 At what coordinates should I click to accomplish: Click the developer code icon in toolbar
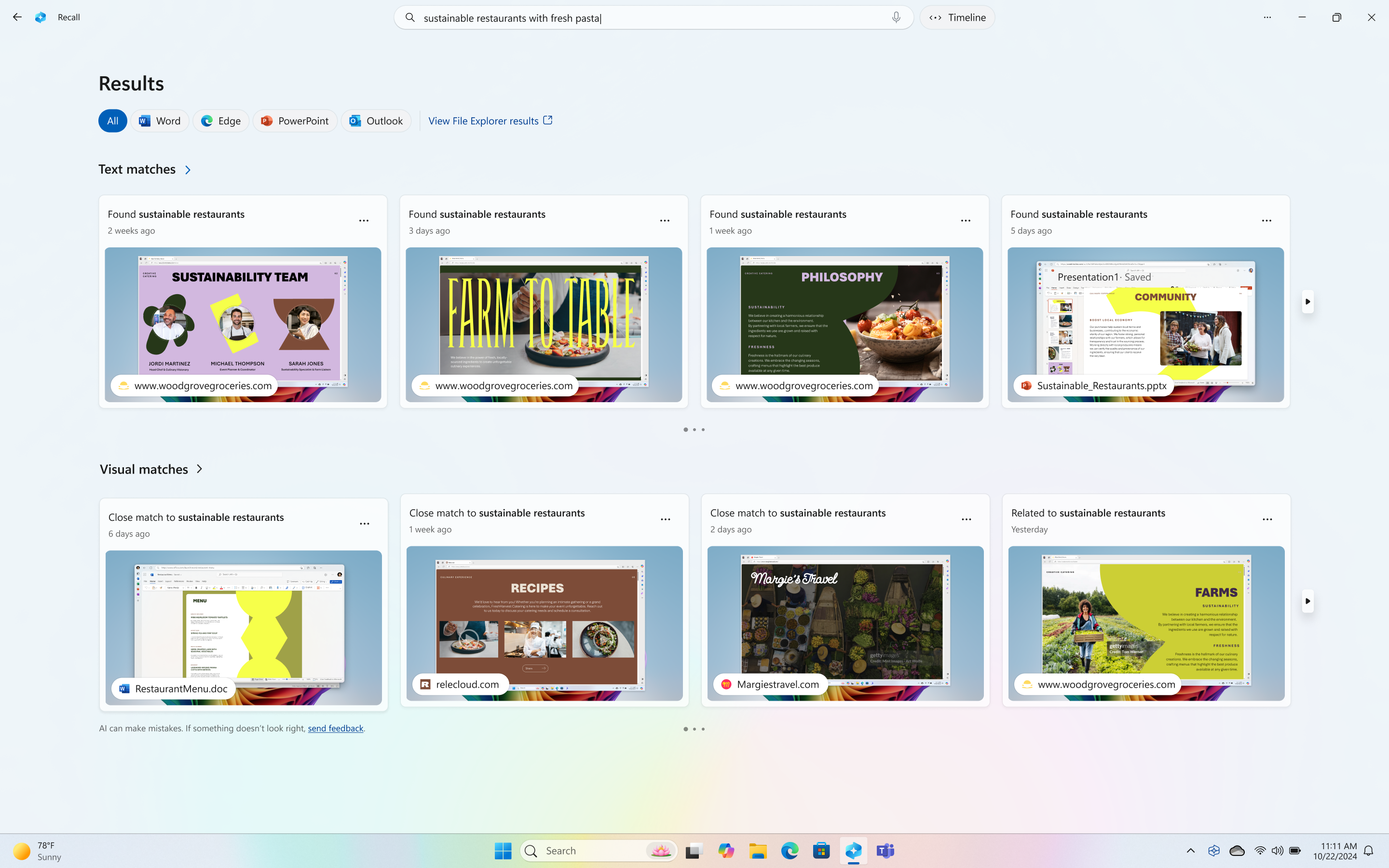point(935,17)
